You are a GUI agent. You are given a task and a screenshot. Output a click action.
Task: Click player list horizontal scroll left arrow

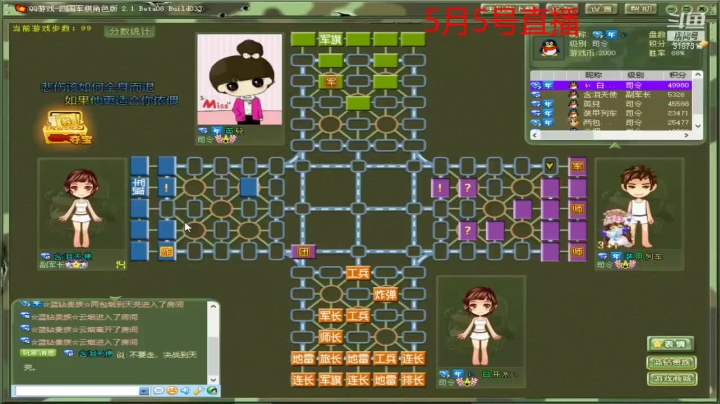point(535,135)
